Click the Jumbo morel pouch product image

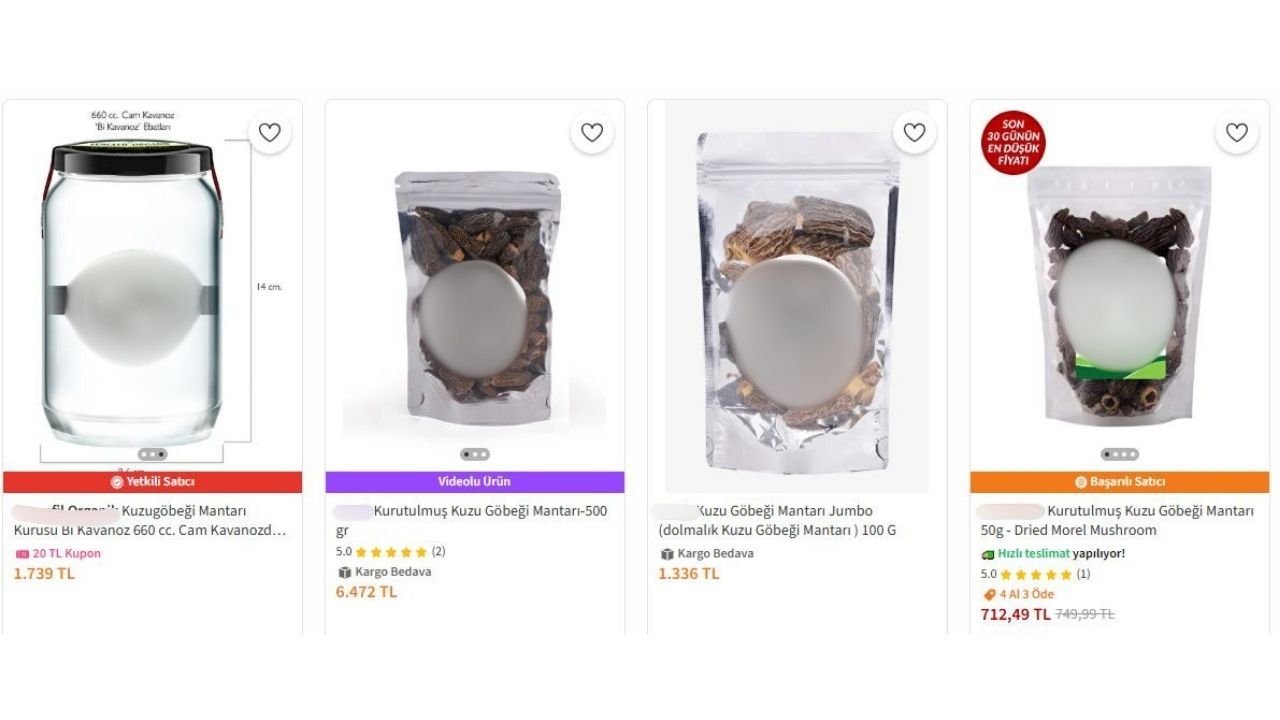(796, 300)
